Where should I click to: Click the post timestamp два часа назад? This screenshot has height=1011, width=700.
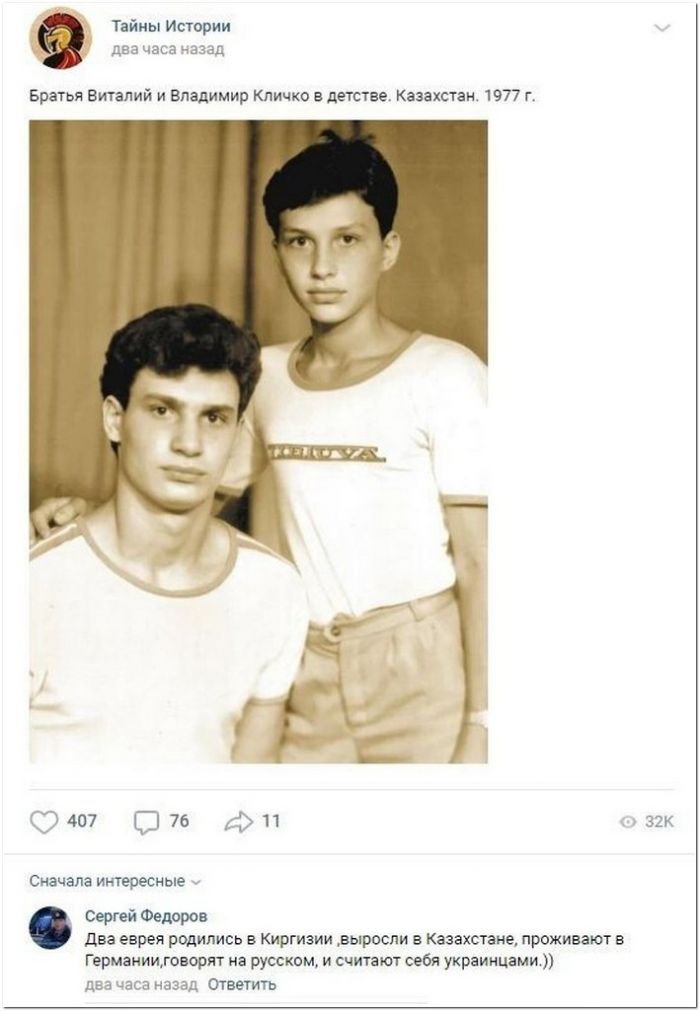click(168, 50)
